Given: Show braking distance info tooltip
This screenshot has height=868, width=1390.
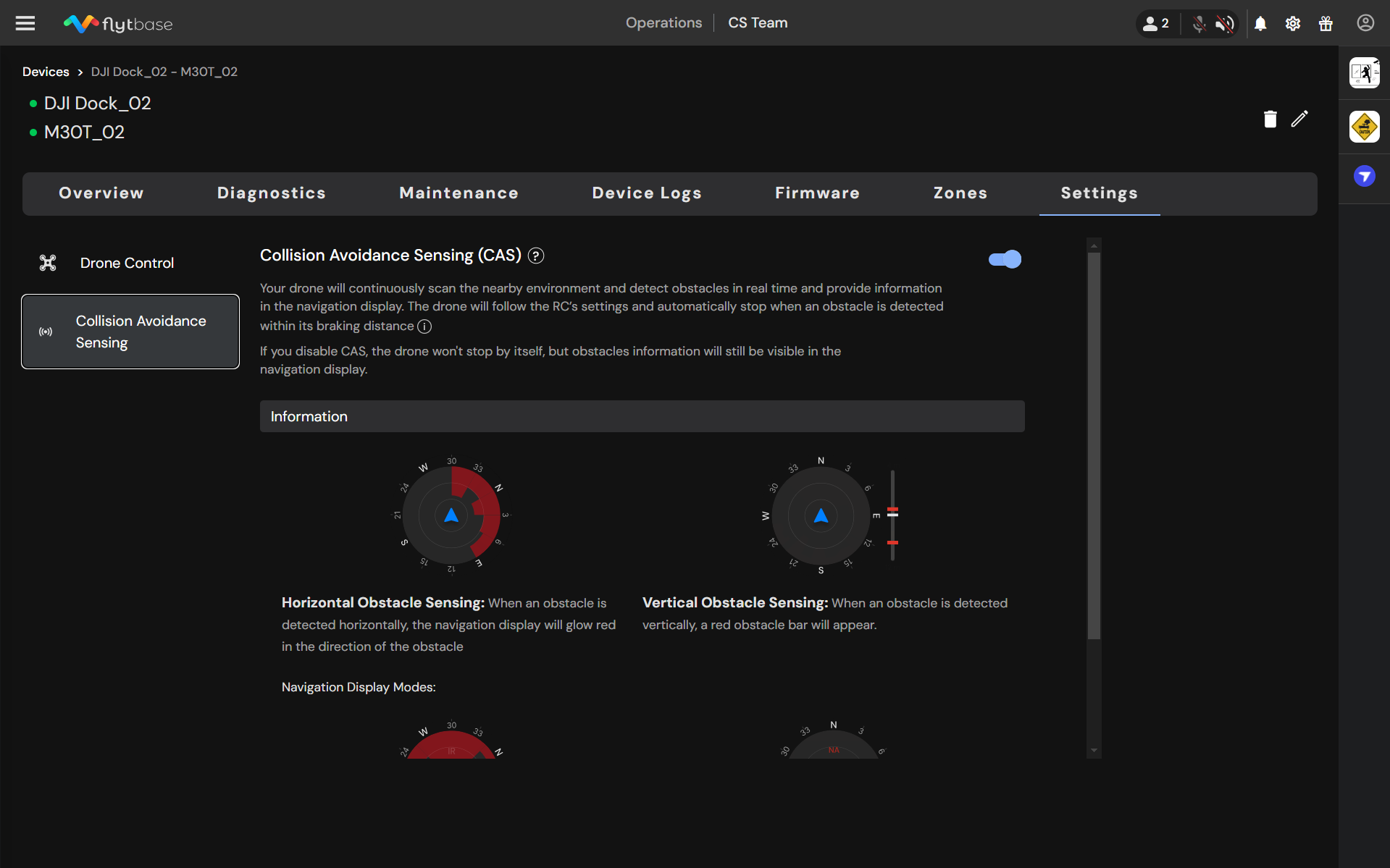Looking at the screenshot, I should pos(424,326).
